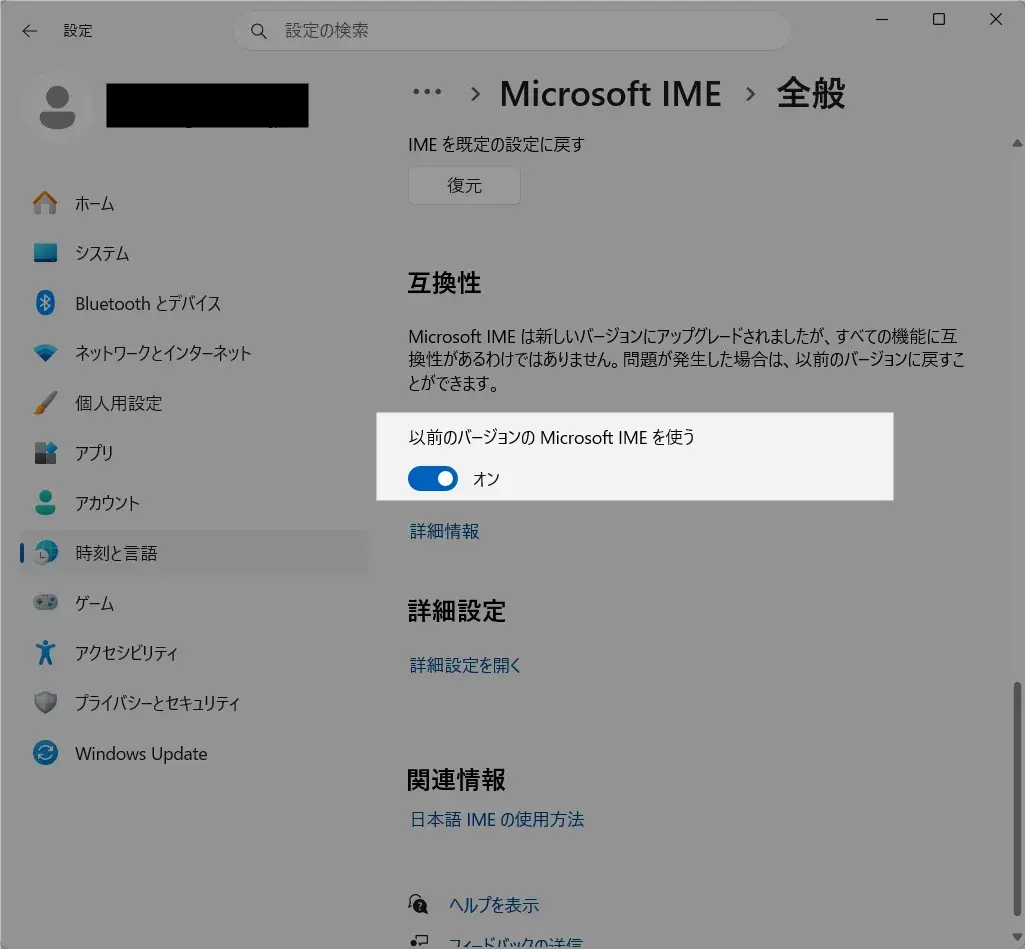The width and height of the screenshot is (1025, 949).
Task: Click the プライバシー shield icon
Action: point(45,703)
